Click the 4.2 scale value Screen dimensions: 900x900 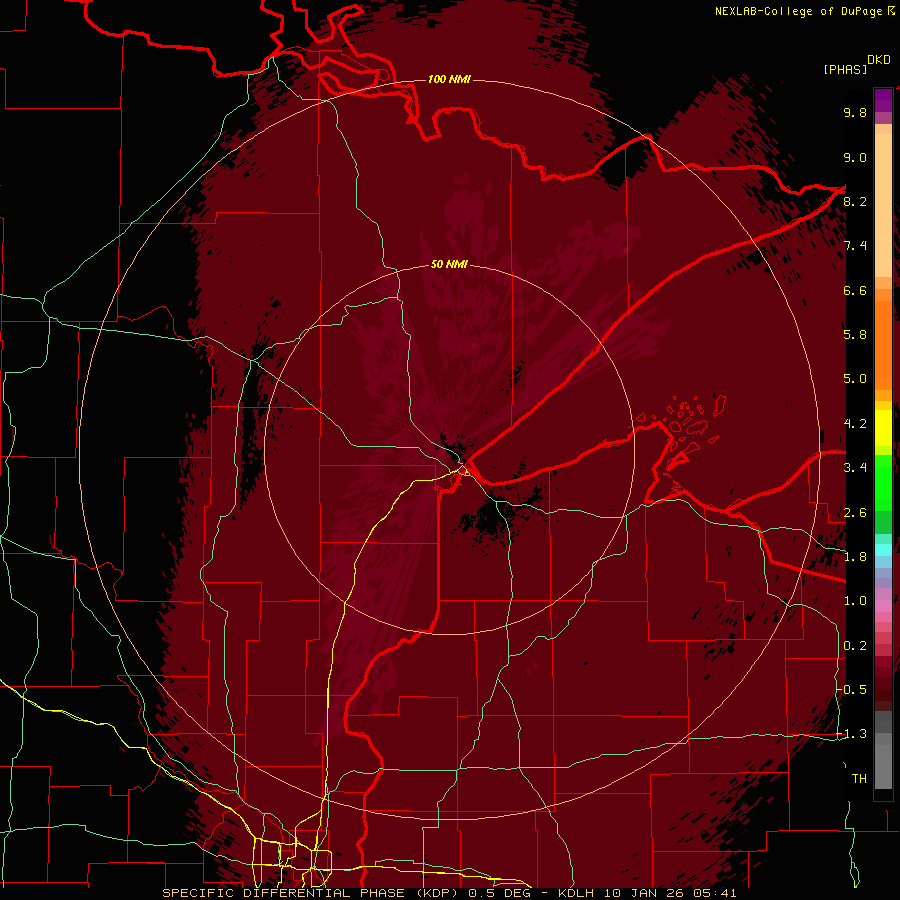click(855, 424)
